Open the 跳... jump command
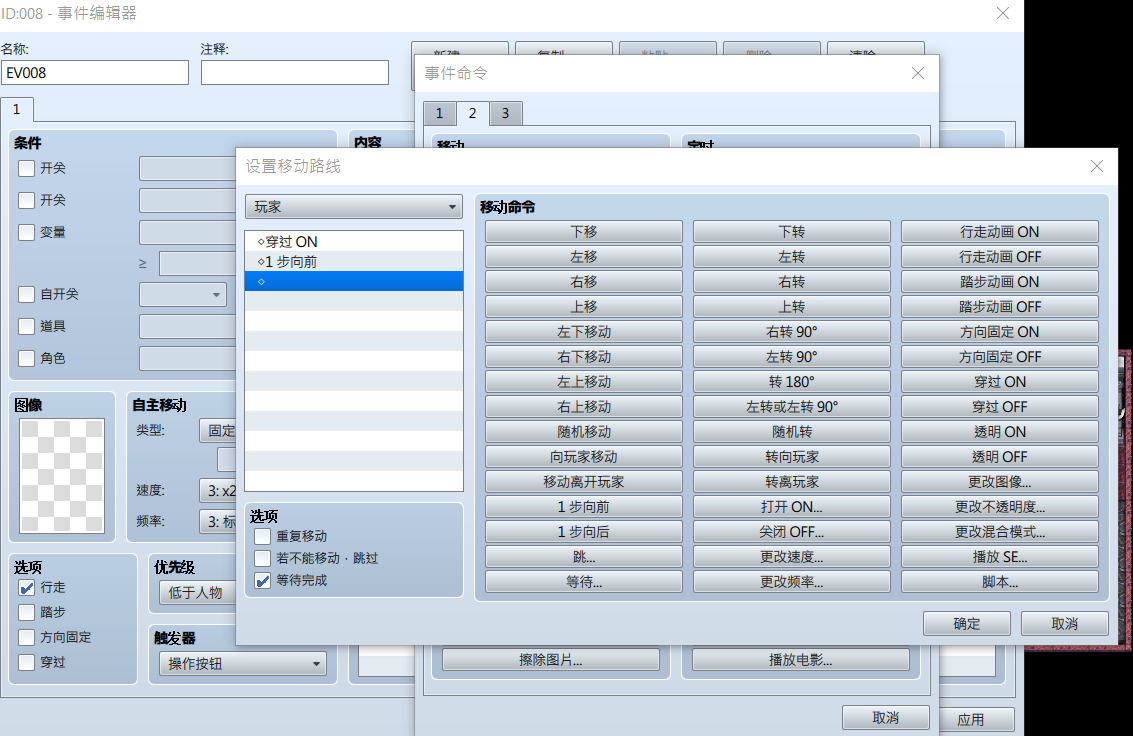The image size is (1133, 736). (583, 557)
